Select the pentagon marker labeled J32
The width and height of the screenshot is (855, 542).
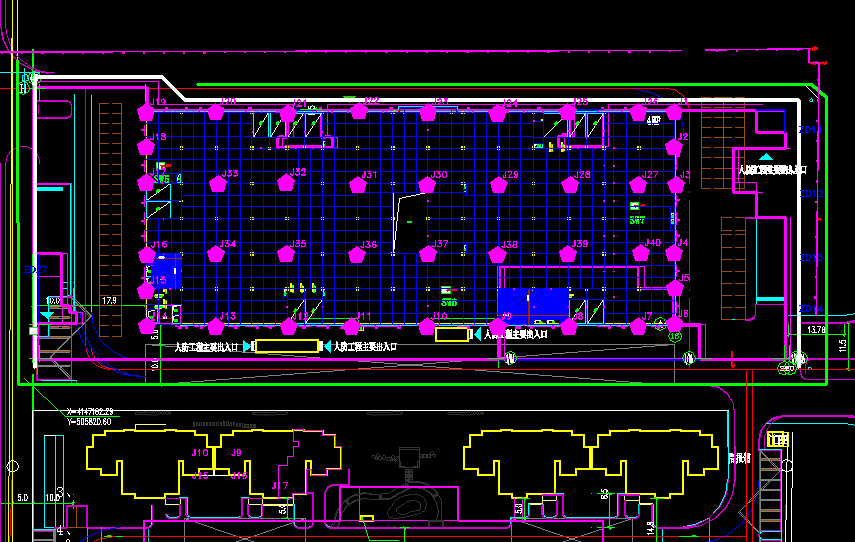[x=287, y=184]
